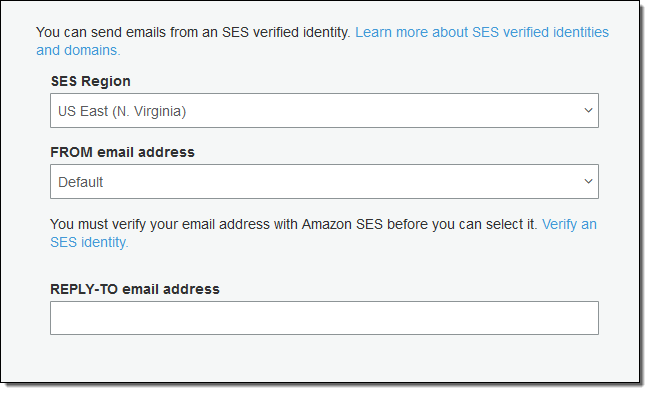Select the REPLY-TO email address label
Image resolution: width=650 pixels, height=393 pixels.
pos(135,289)
